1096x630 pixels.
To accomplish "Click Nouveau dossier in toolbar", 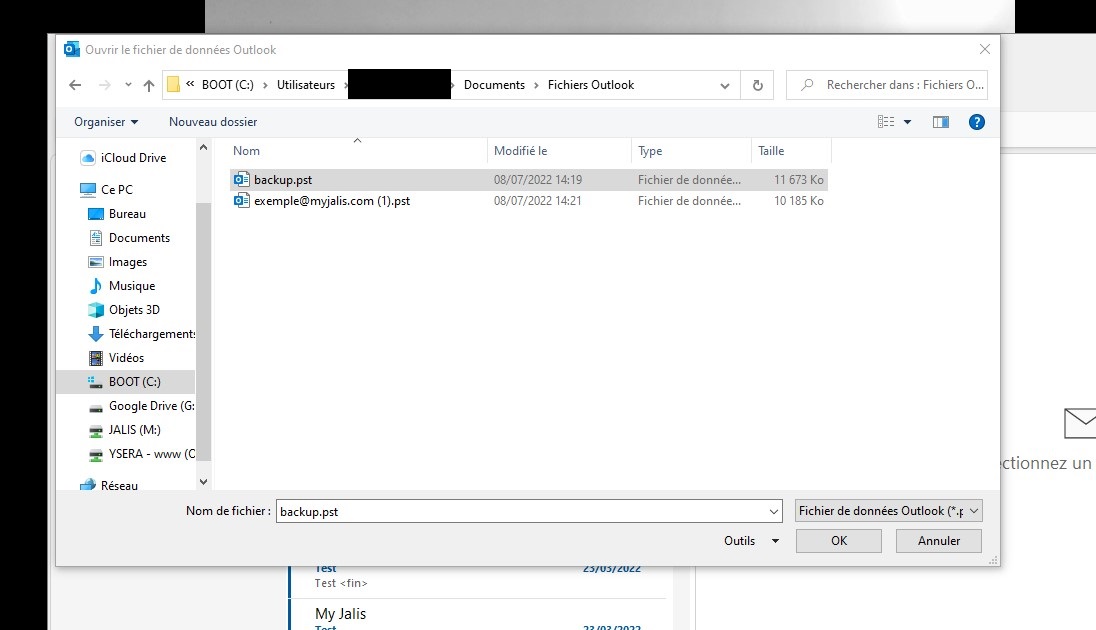I will [213, 122].
